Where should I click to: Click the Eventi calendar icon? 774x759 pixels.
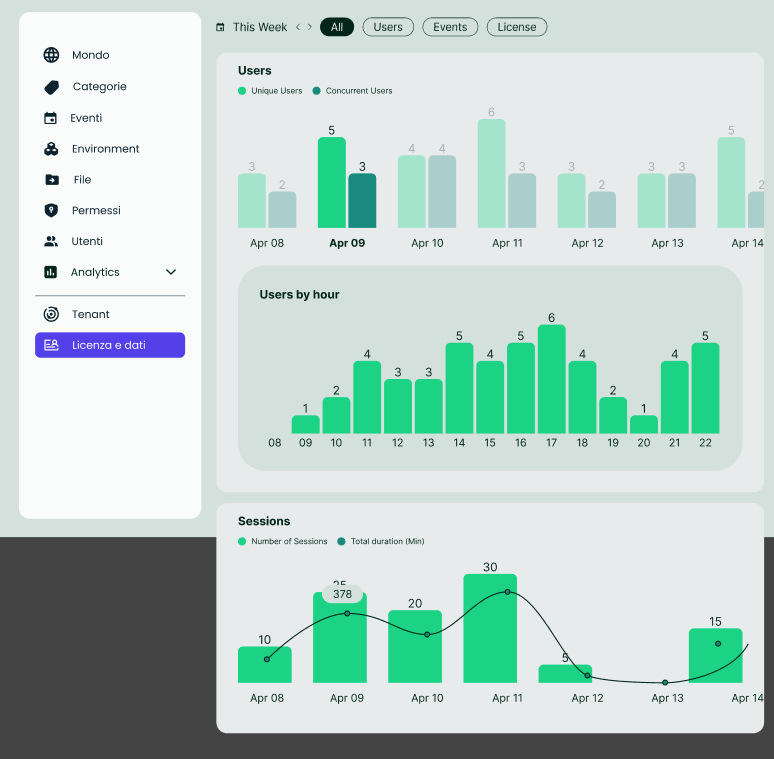(51, 118)
